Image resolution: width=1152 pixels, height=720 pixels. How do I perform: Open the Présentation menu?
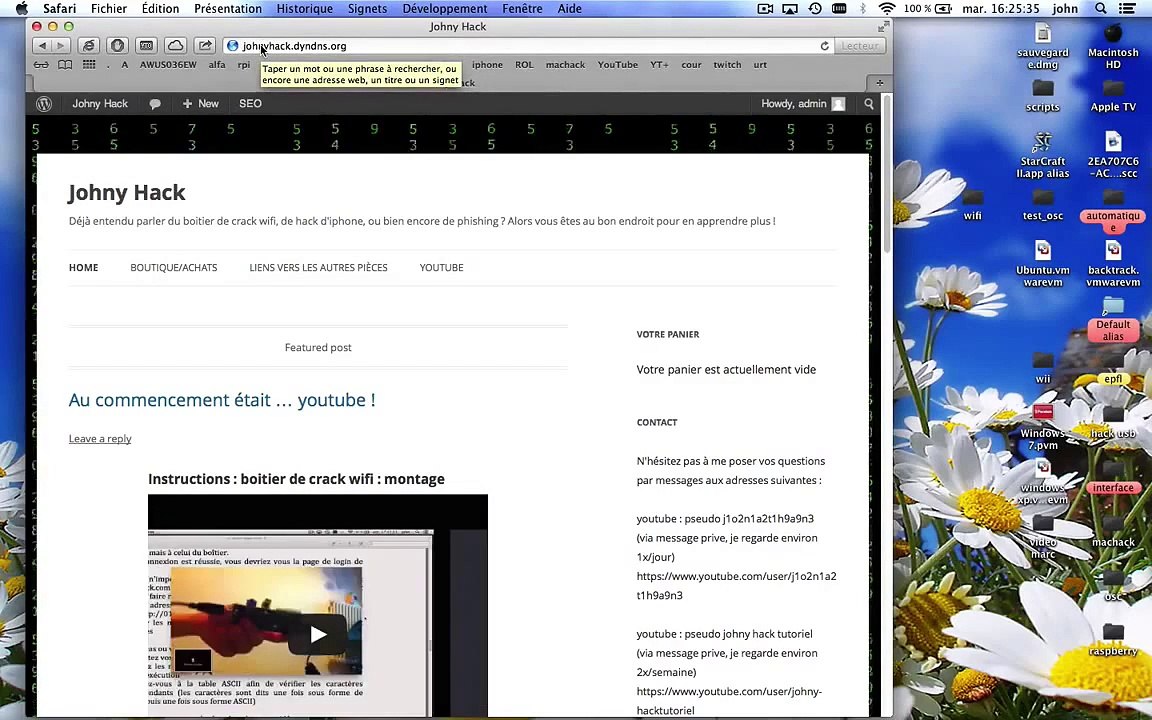pyautogui.click(x=228, y=8)
